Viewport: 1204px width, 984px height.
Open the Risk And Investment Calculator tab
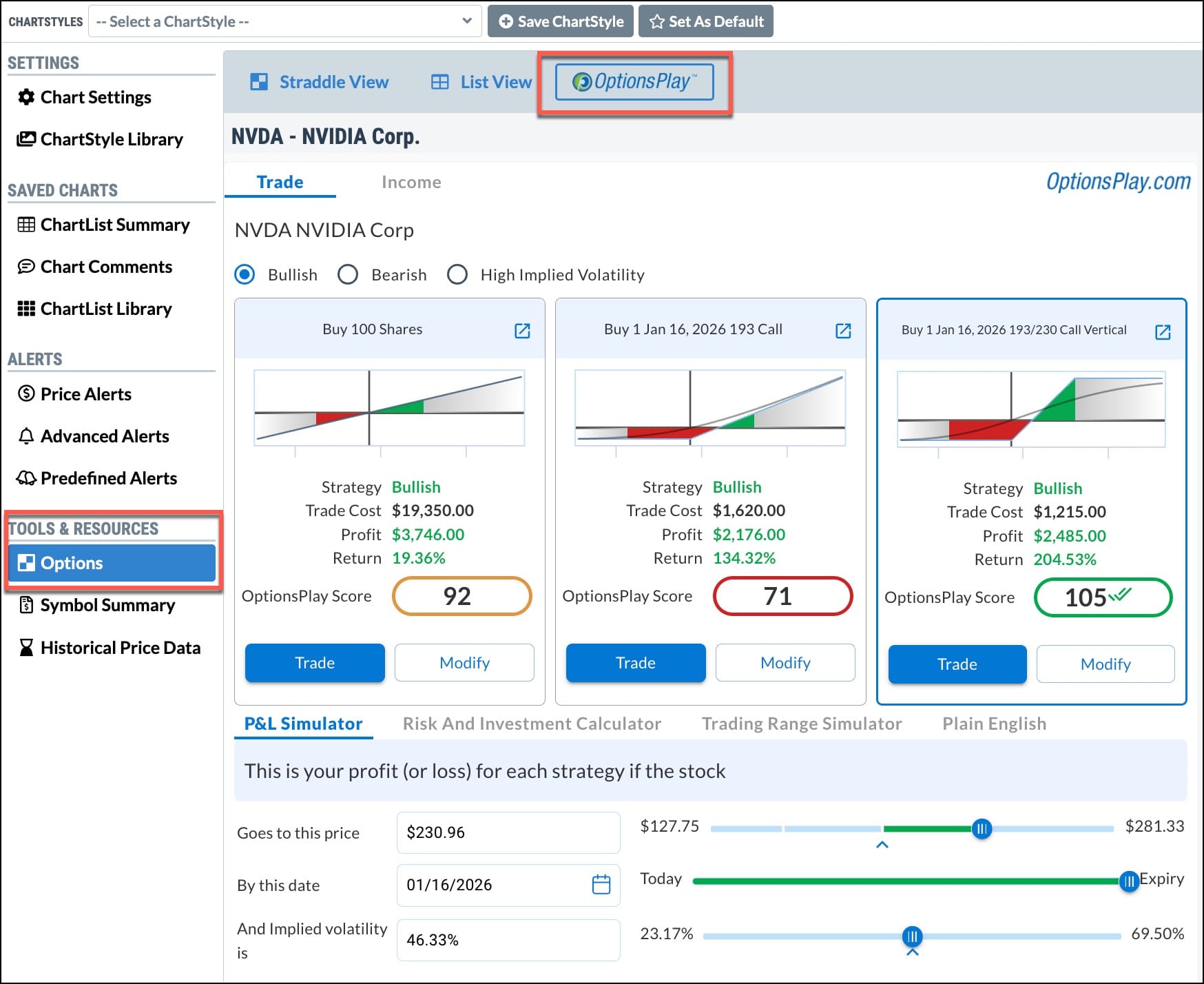click(x=532, y=724)
